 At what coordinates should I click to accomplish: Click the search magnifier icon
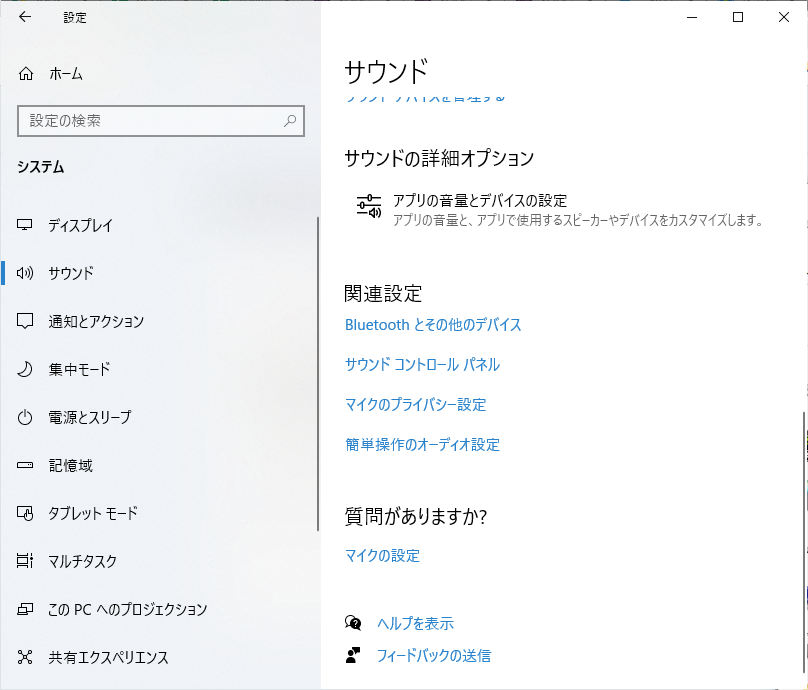[290, 121]
